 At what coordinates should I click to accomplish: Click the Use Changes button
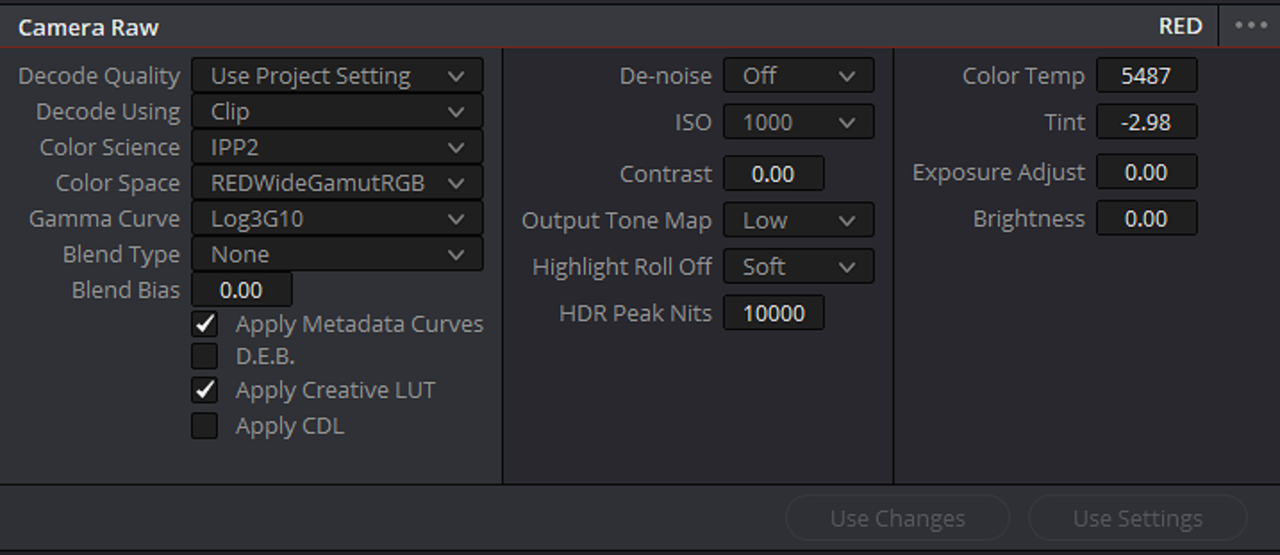pos(897,519)
